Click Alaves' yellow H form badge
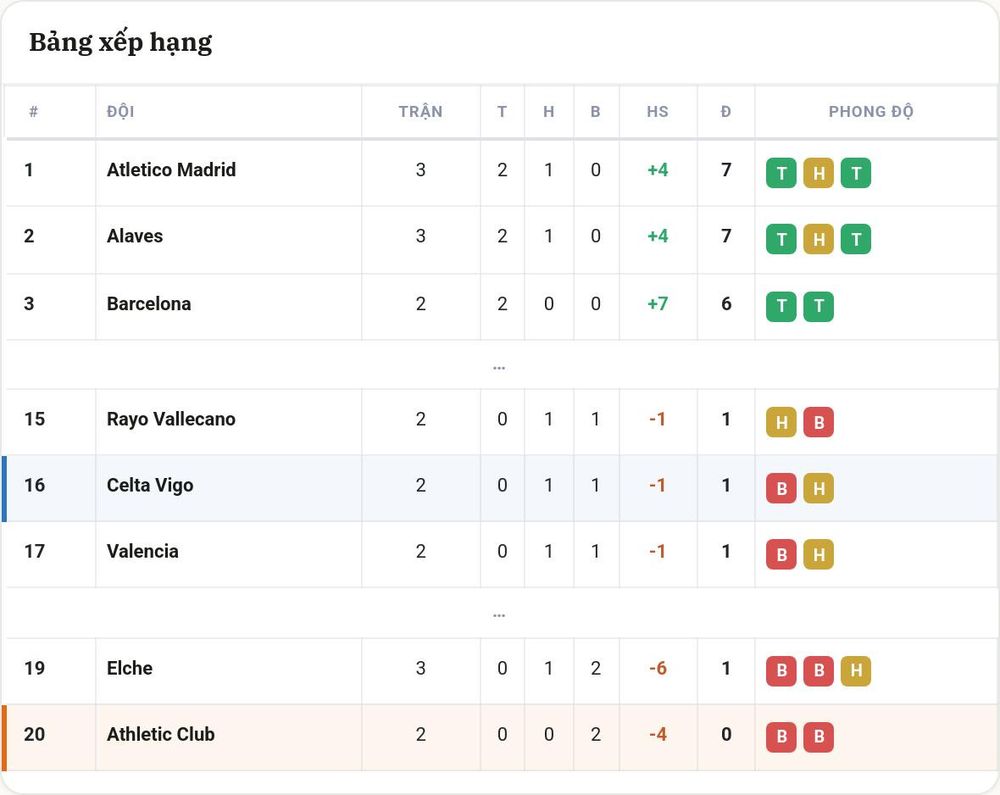 (818, 239)
